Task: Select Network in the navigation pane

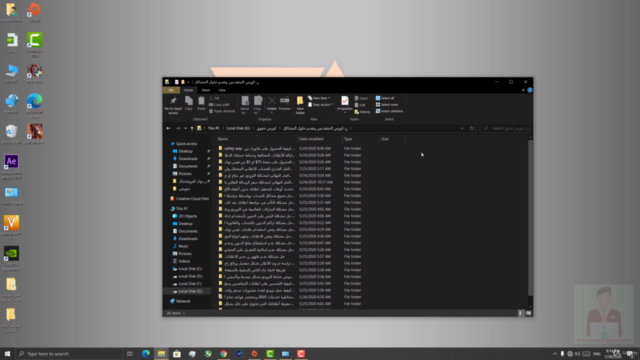Action: [182, 301]
